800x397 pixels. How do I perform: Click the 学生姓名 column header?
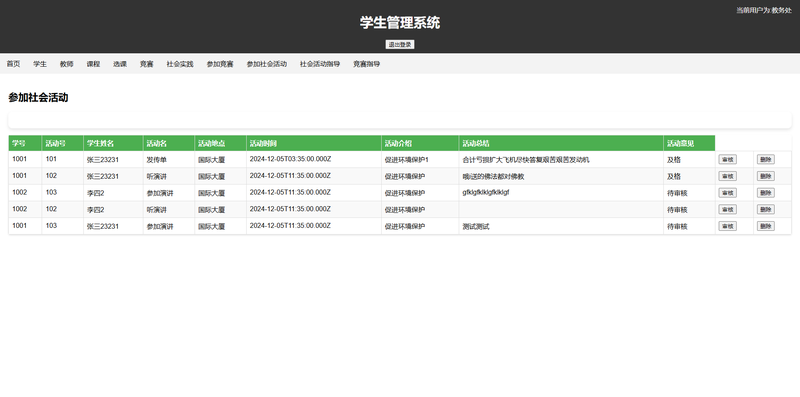(113, 143)
